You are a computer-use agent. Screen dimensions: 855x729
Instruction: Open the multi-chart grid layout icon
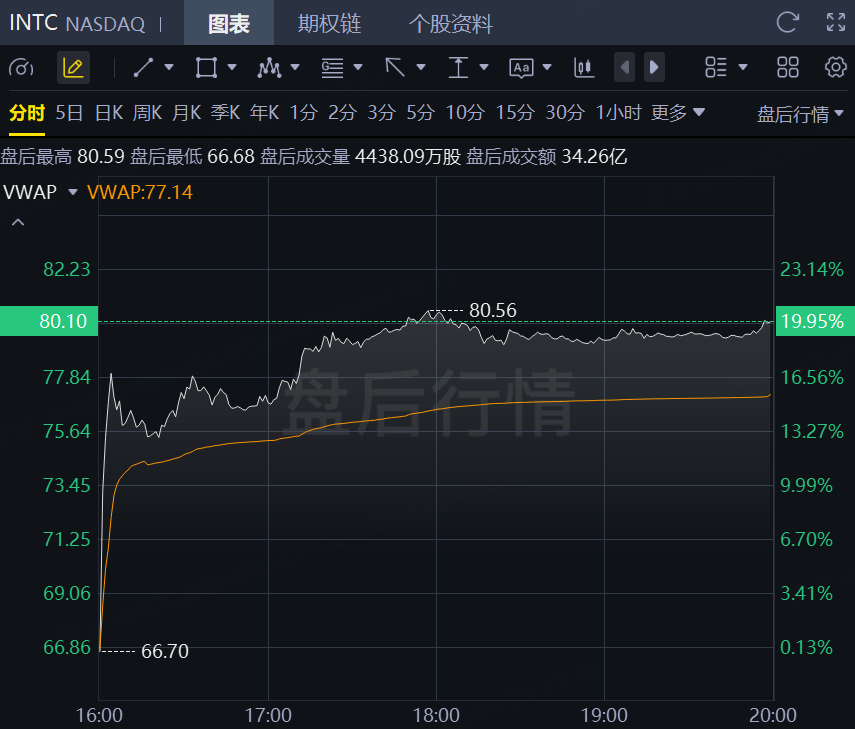tap(788, 68)
